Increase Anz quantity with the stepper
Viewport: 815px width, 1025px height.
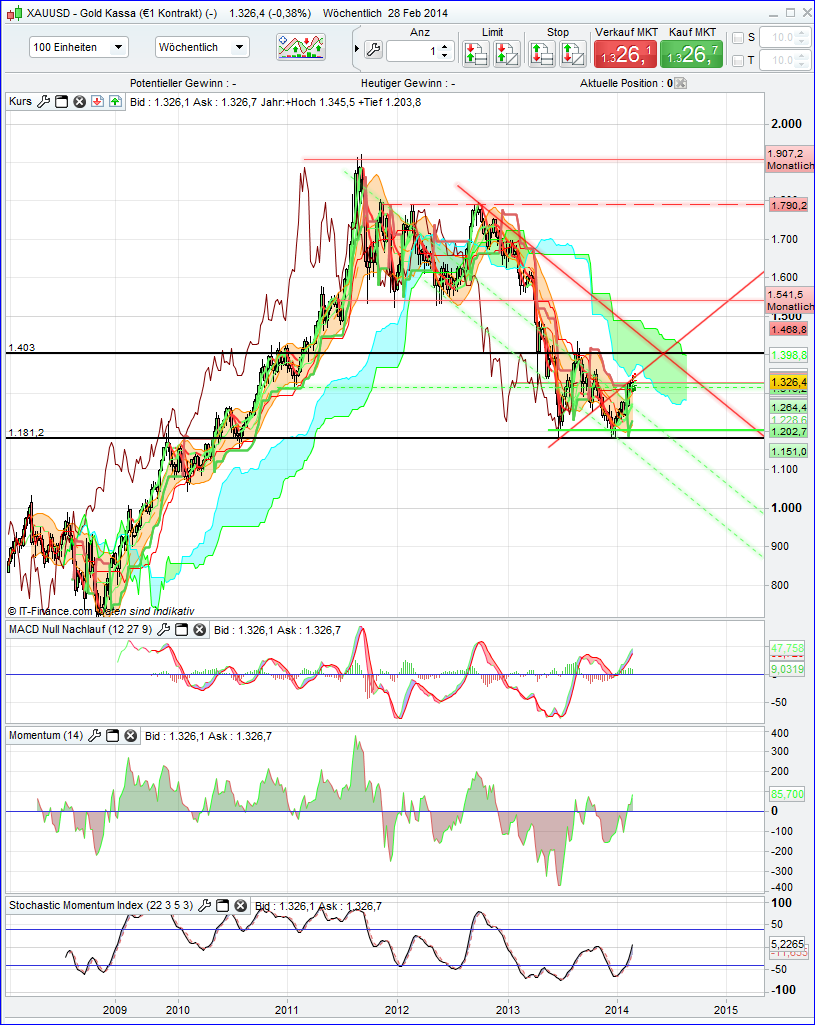(x=445, y=44)
